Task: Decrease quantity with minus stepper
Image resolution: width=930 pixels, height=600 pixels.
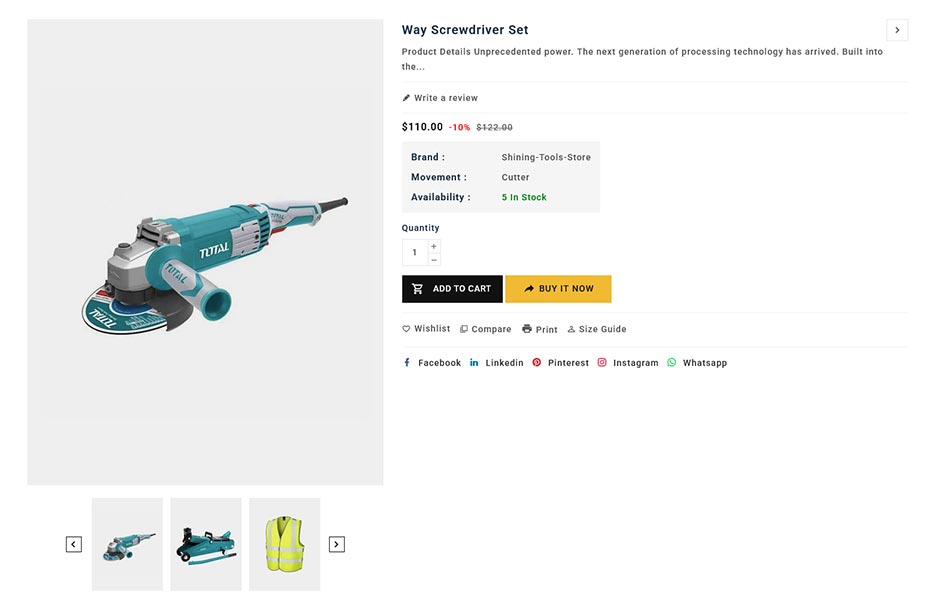Action: 434,260
